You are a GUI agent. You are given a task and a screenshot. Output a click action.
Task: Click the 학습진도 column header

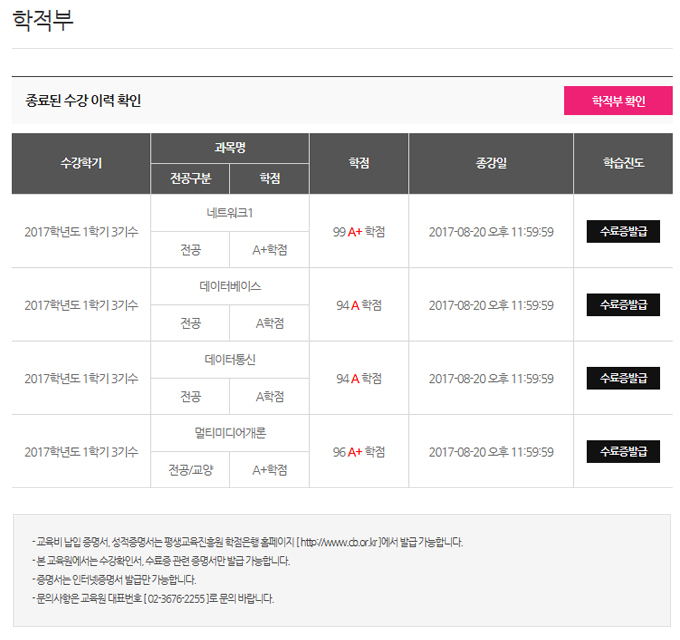coord(623,163)
